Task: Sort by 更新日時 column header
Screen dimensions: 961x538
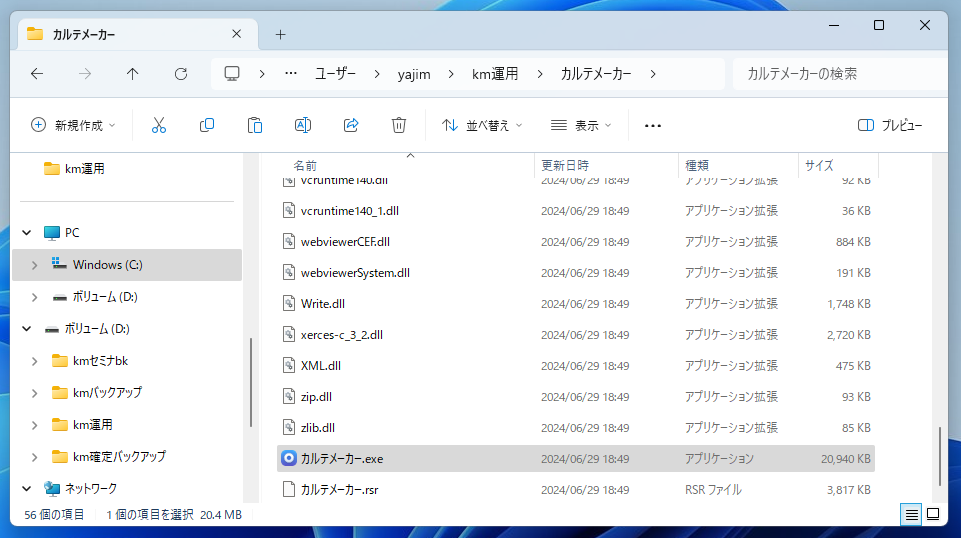Action: pyautogui.click(x=565, y=165)
